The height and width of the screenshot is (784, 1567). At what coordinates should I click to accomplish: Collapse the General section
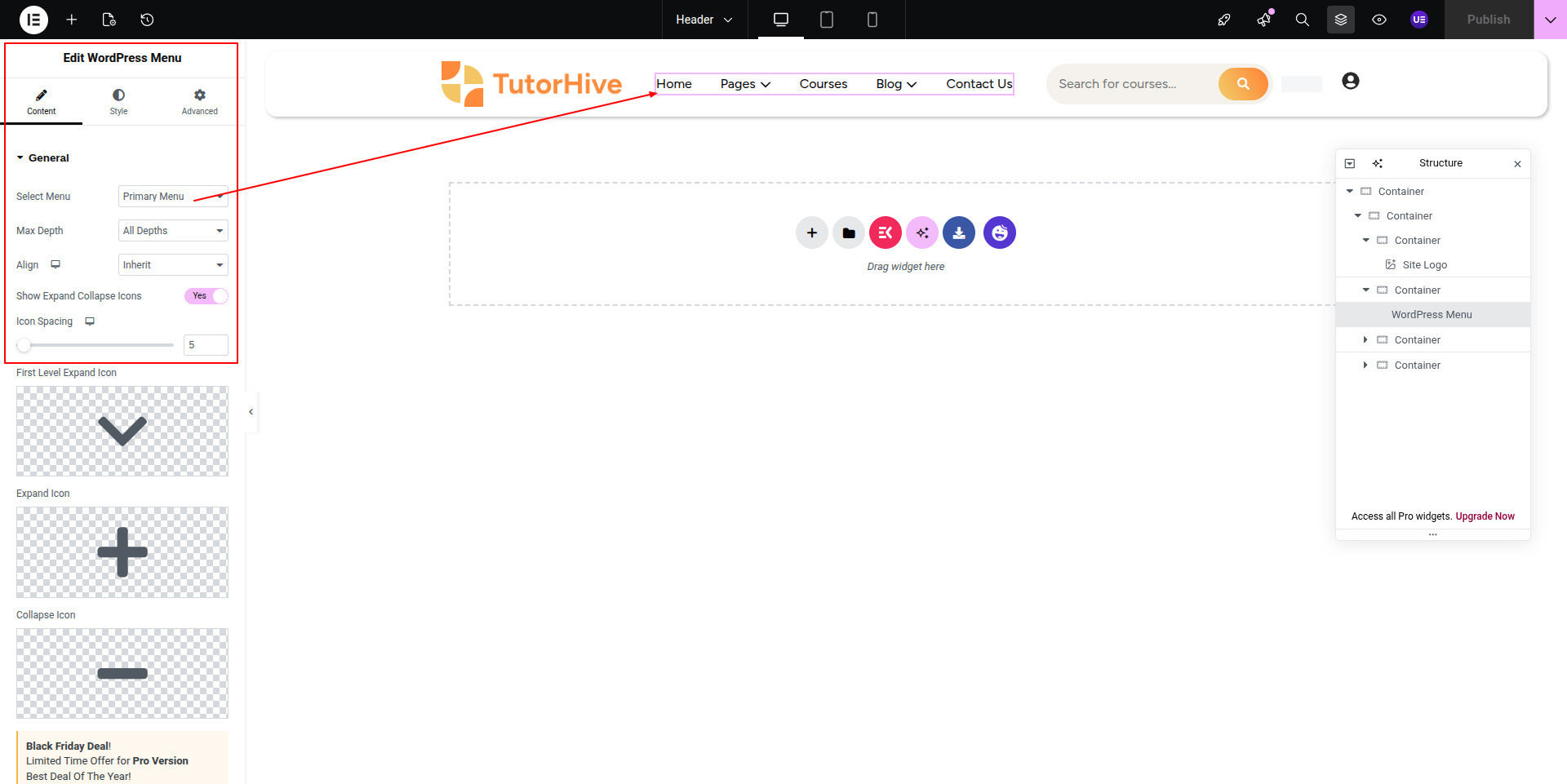20,158
